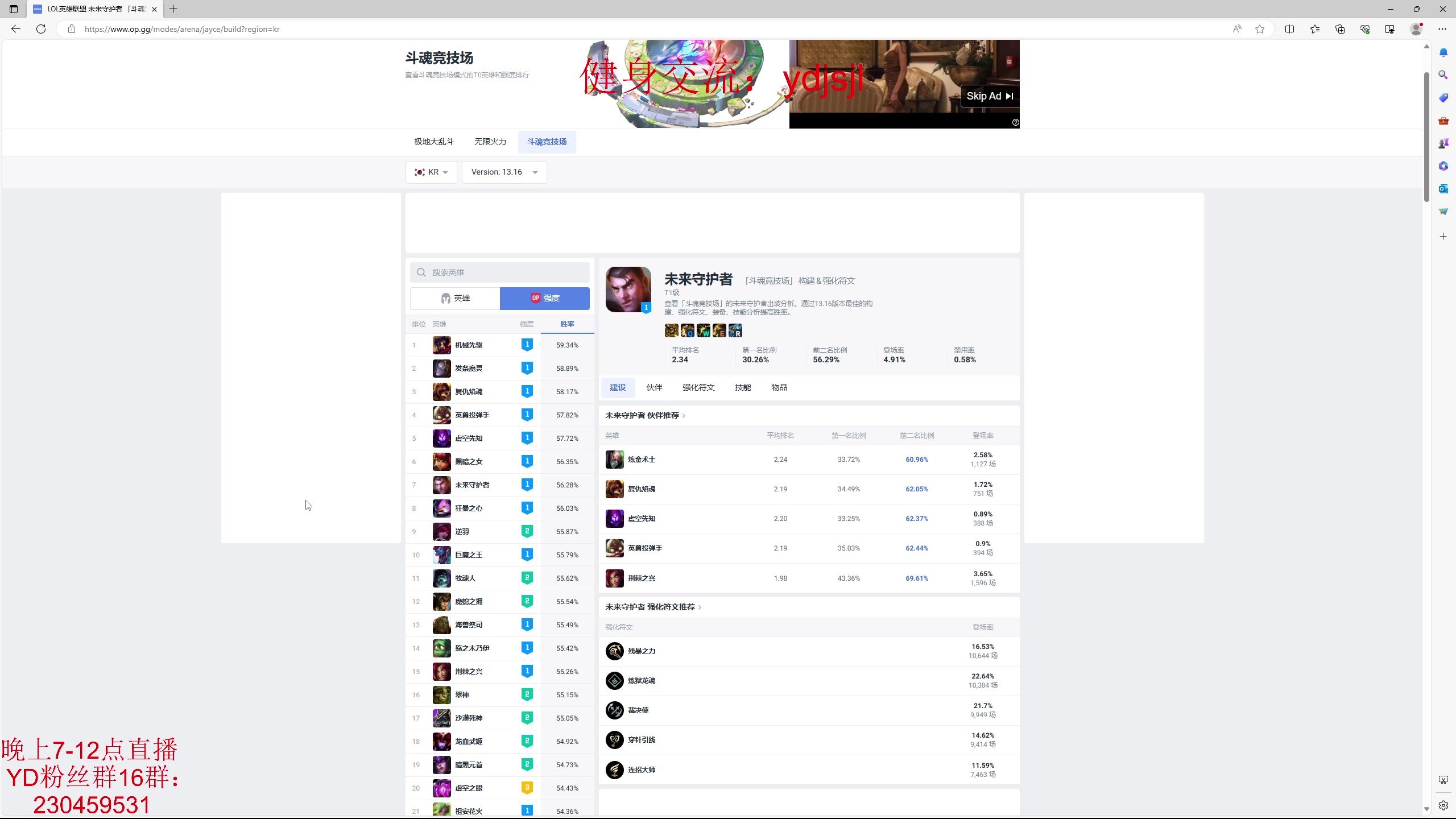Click 残暴之力 augment icon

[614, 651]
